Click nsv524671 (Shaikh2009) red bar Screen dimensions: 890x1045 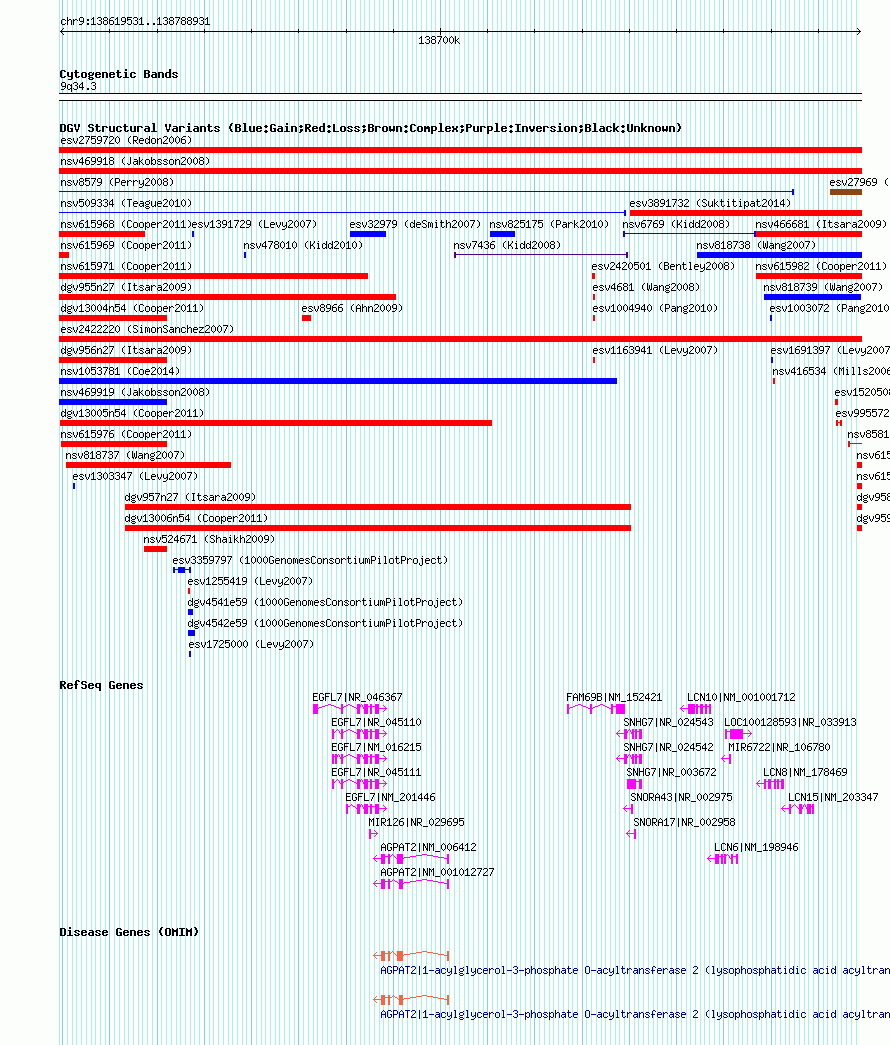(x=155, y=549)
